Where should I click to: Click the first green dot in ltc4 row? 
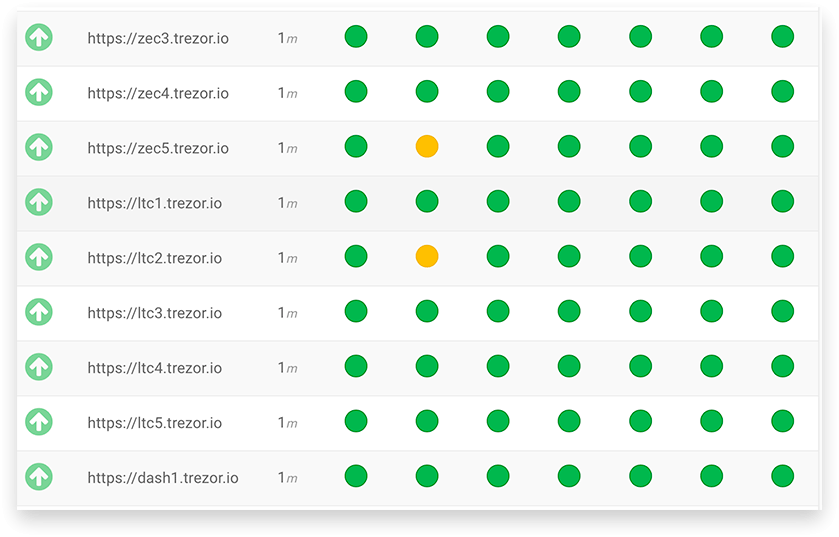(x=356, y=366)
